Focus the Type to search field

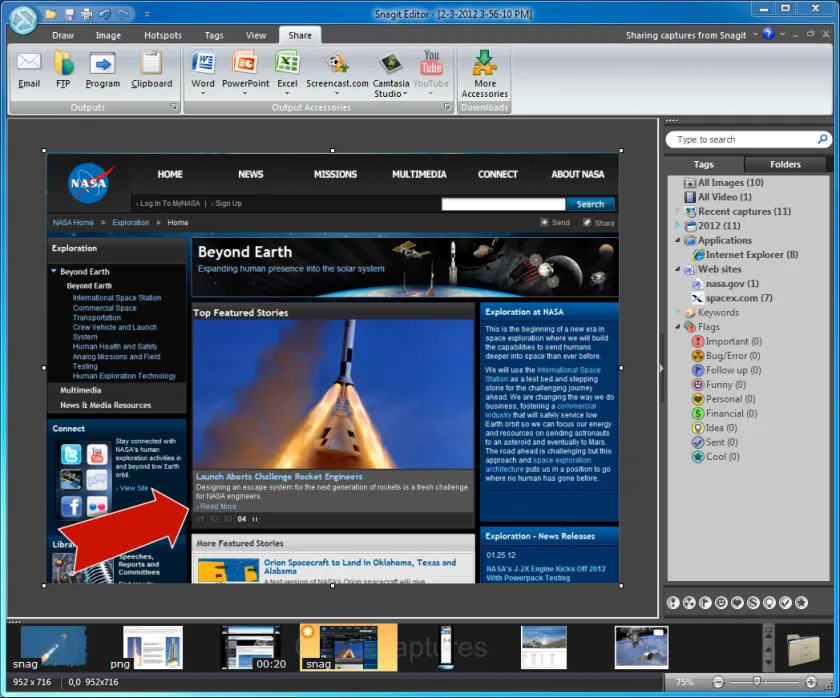click(742, 140)
